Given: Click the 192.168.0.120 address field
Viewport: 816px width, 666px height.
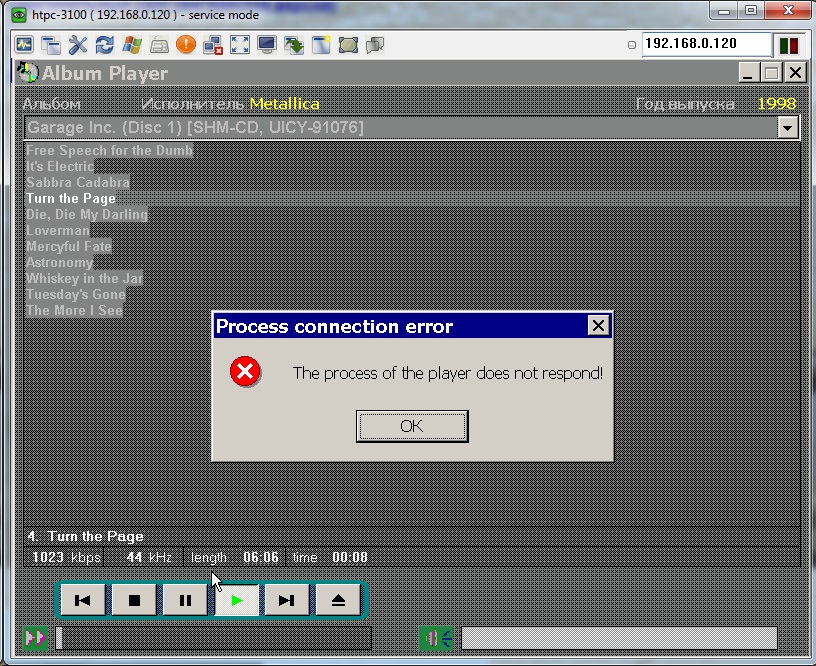Looking at the screenshot, I should pos(707,44).
